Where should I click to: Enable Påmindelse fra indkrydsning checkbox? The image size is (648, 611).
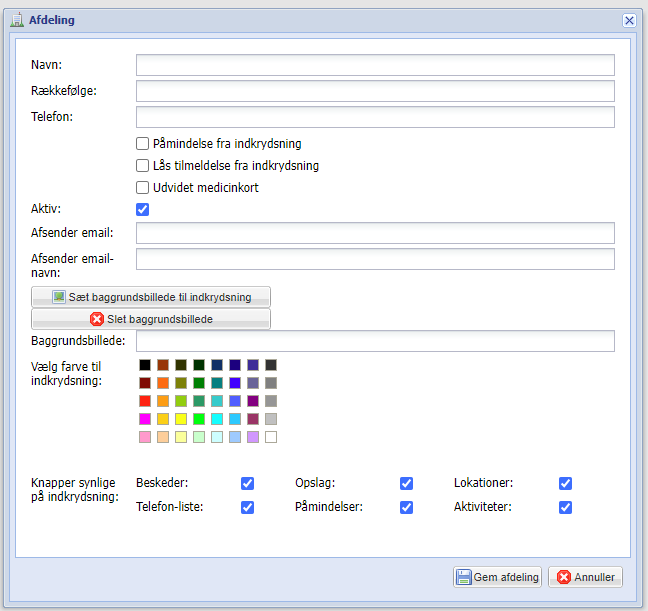[x=143, y=143]
